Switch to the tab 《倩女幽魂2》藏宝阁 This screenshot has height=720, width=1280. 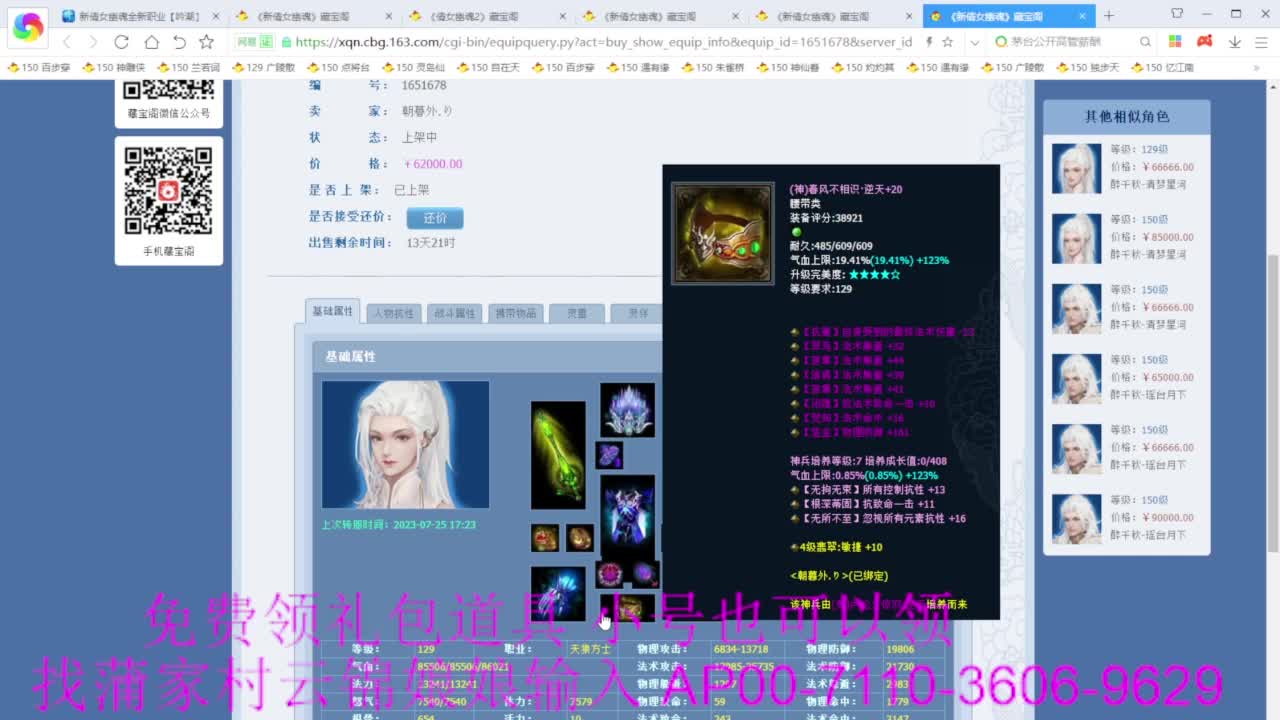487,16
